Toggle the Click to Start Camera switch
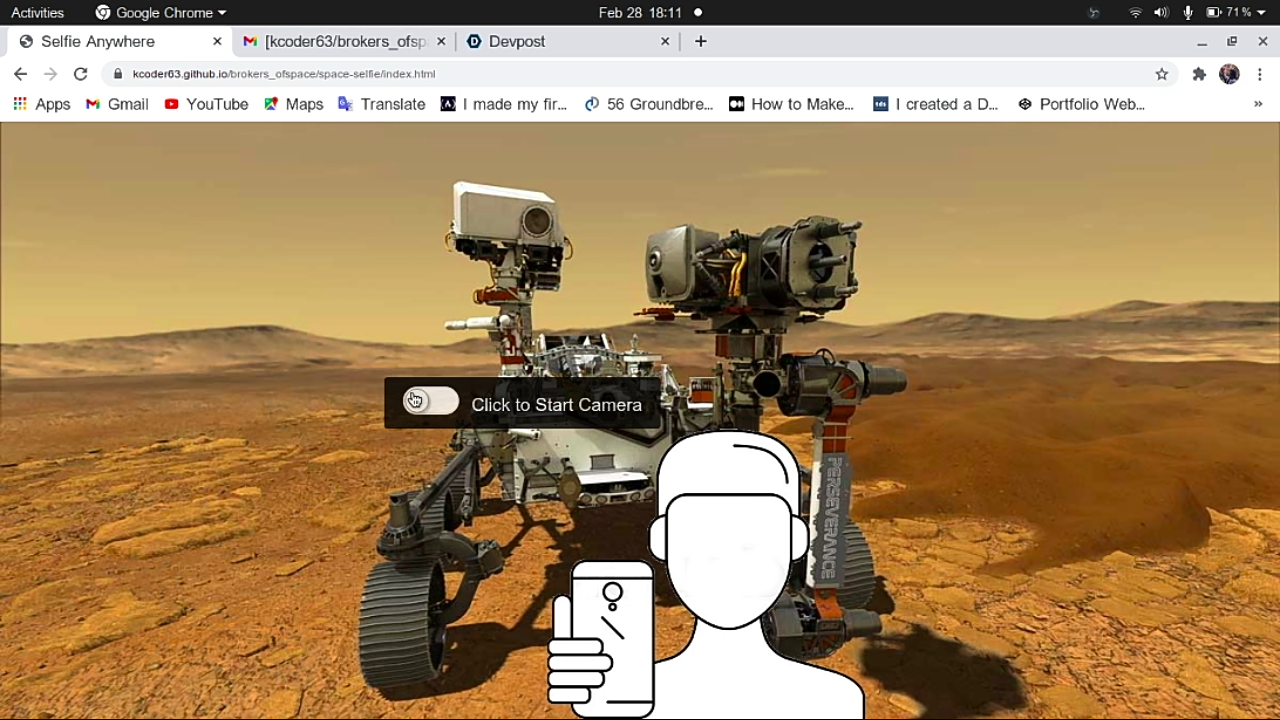Viewport: 1280px width, 720px height. click(431, 401)
